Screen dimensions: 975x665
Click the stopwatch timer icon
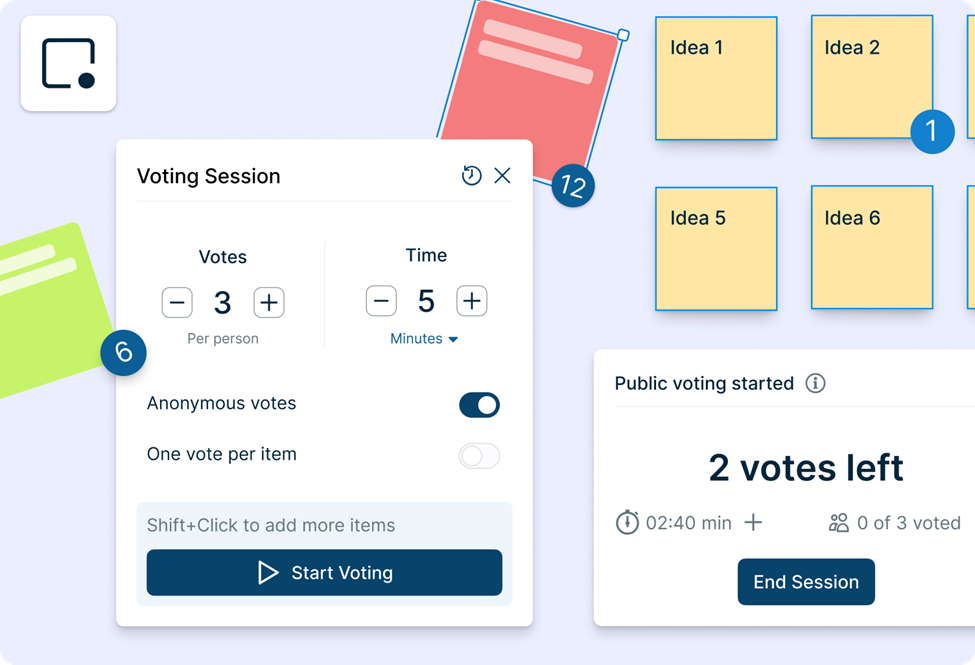pyautogui.click(x=627, y=522)
